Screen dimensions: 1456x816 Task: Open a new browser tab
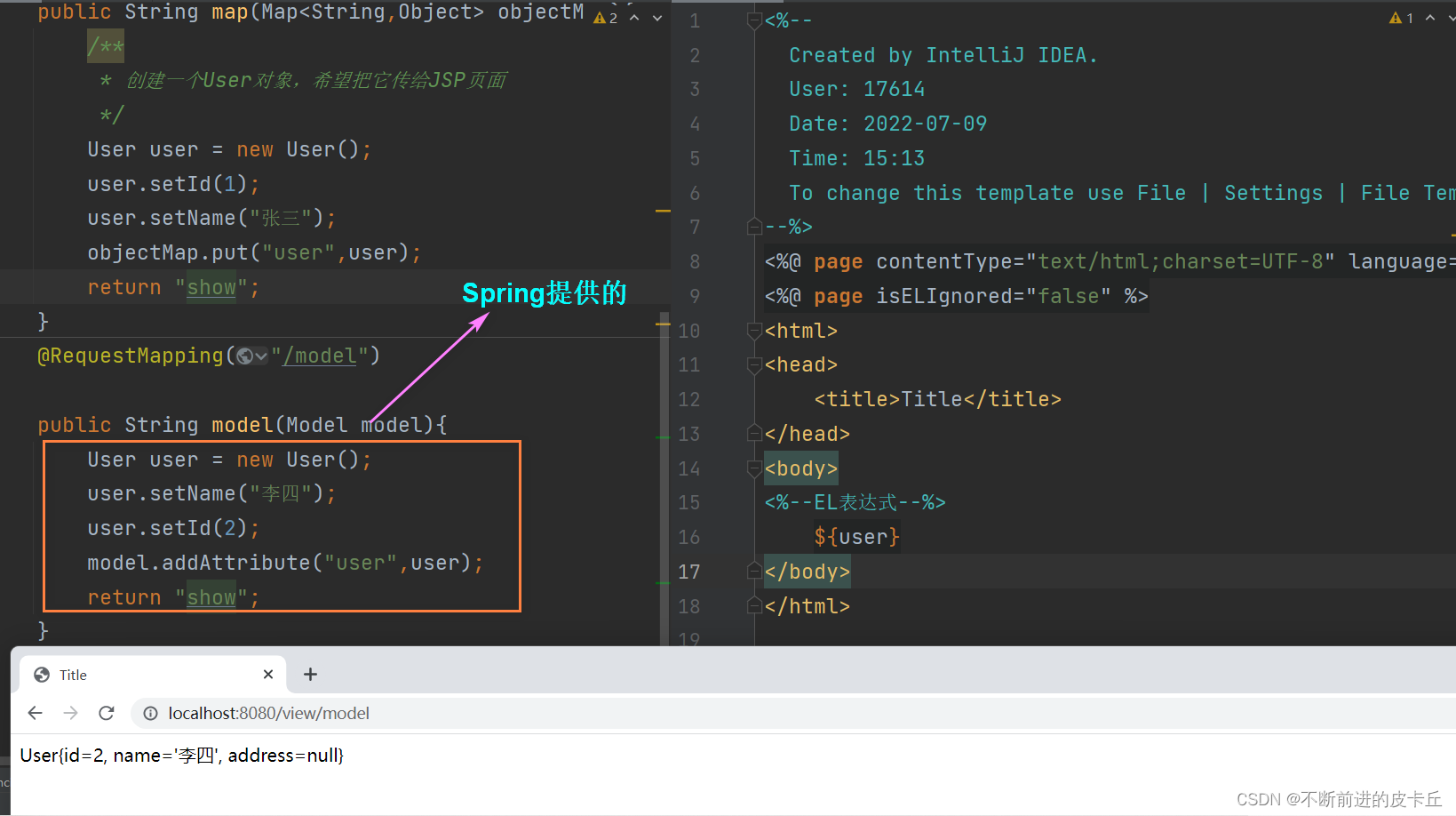tap(310, 675)
